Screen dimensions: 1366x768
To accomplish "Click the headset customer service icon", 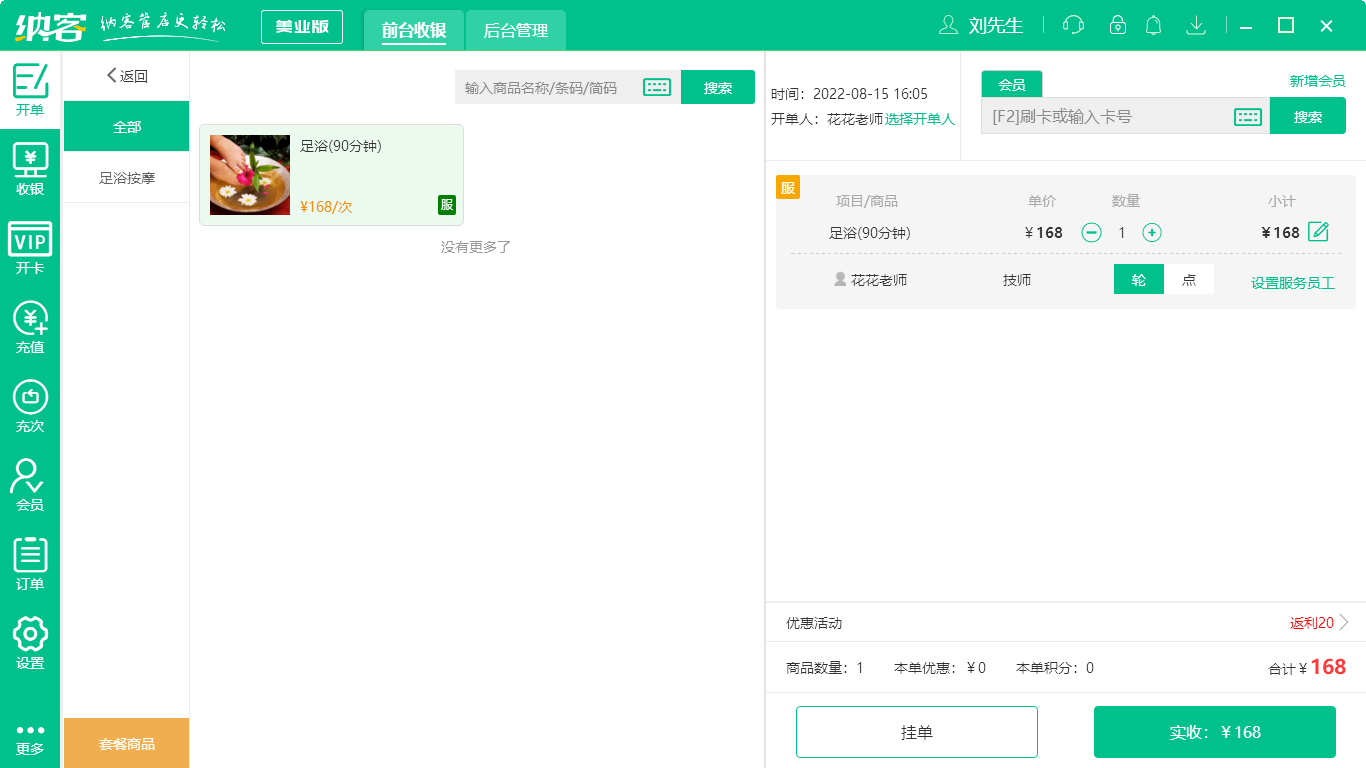I will 1072,25.
